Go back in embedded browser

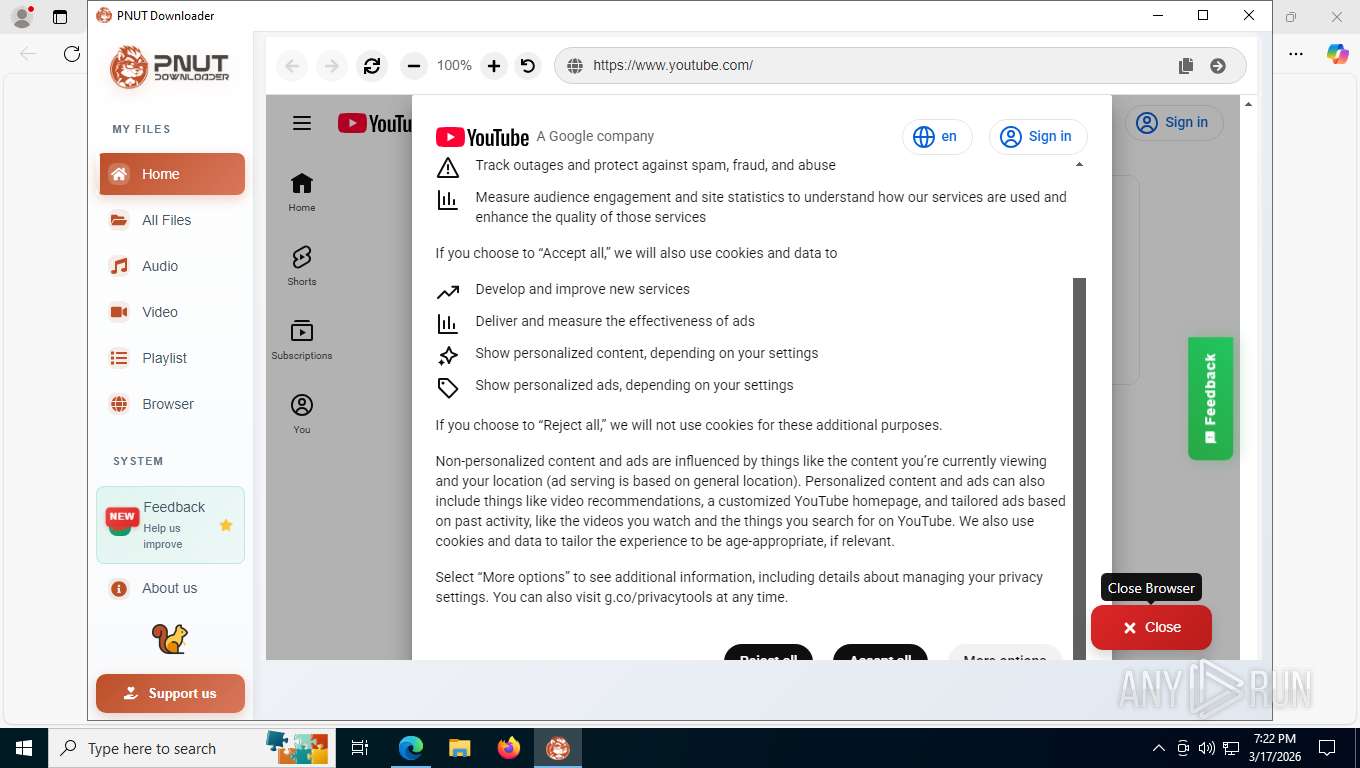tap(292, 66)
